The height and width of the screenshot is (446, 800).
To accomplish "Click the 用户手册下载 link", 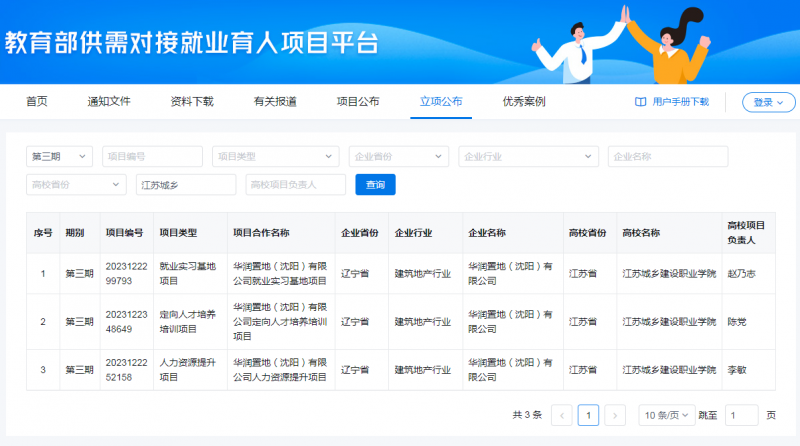I will point(680,102).
